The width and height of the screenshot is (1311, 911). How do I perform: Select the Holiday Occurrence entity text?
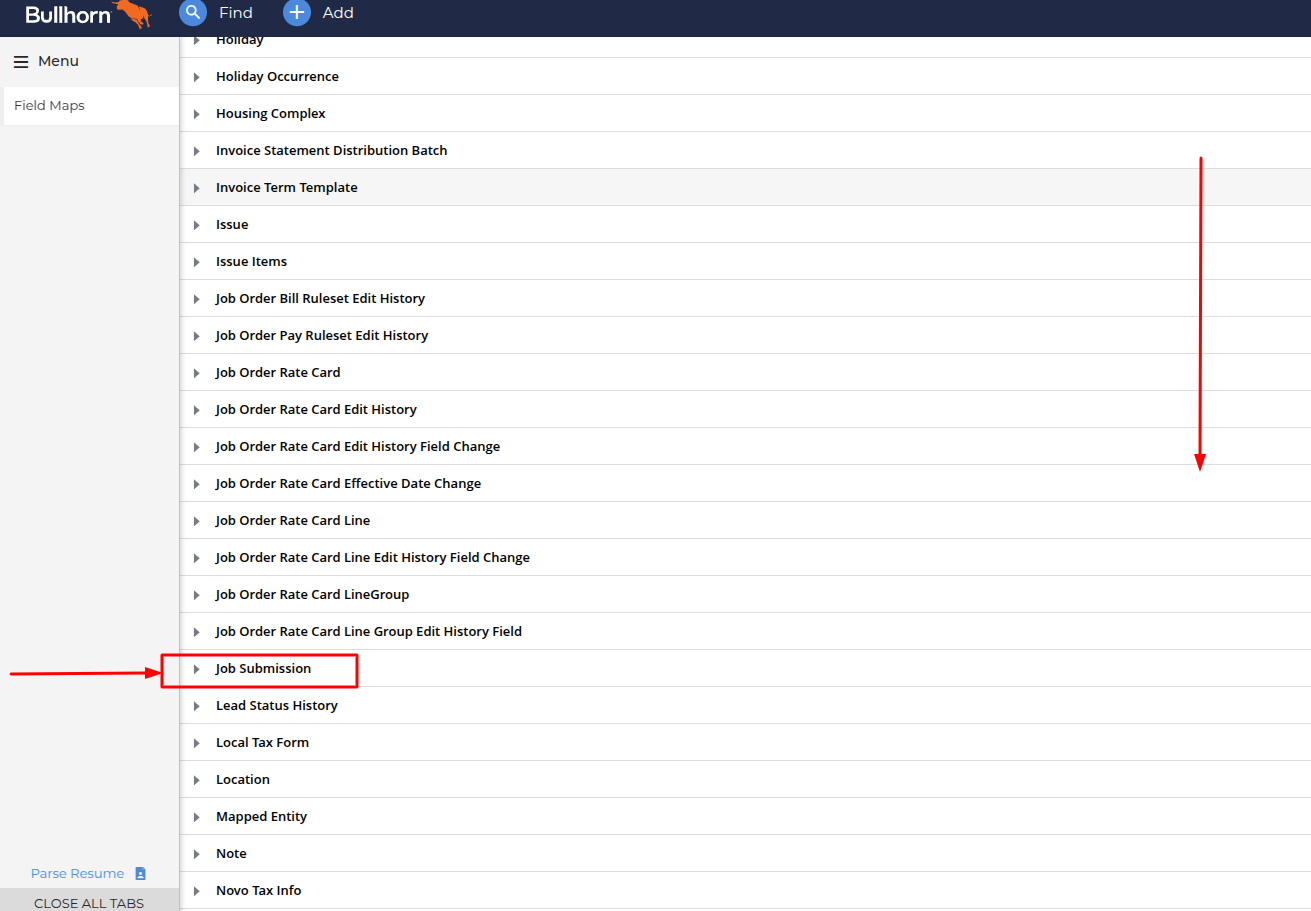[x=277, y=76]
